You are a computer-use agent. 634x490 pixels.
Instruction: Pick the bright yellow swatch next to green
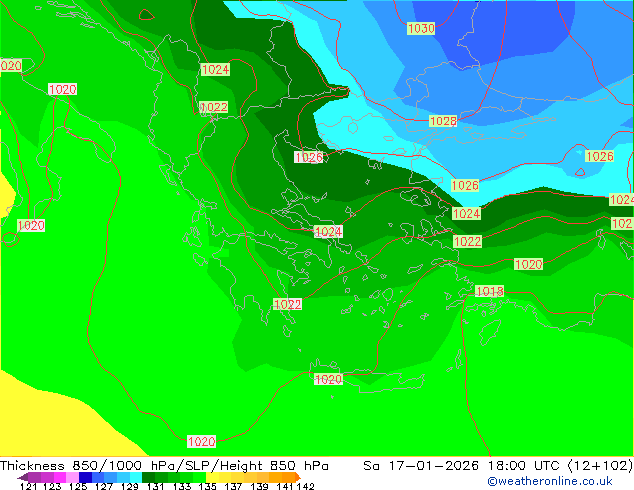tap(212, 477)
